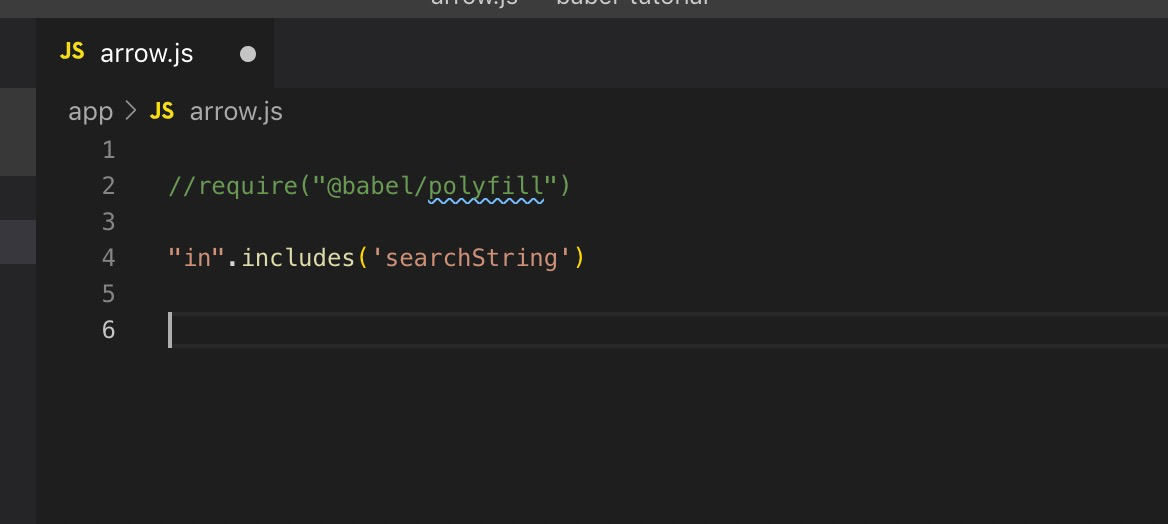Select line number 5 in the gutter
This screenshot has width=1168, height=524.
(108, 294)
